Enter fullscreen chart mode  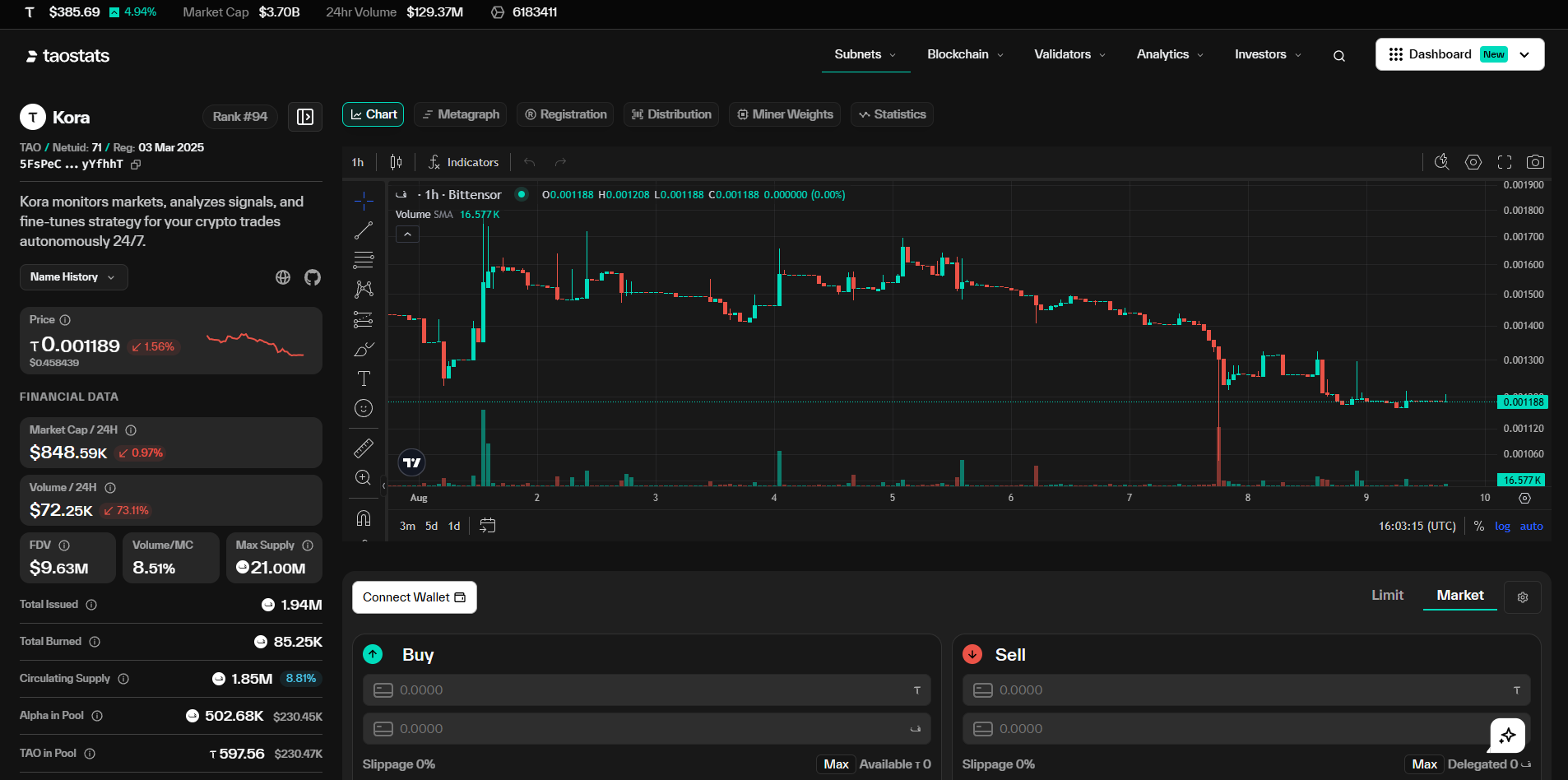1505,162
